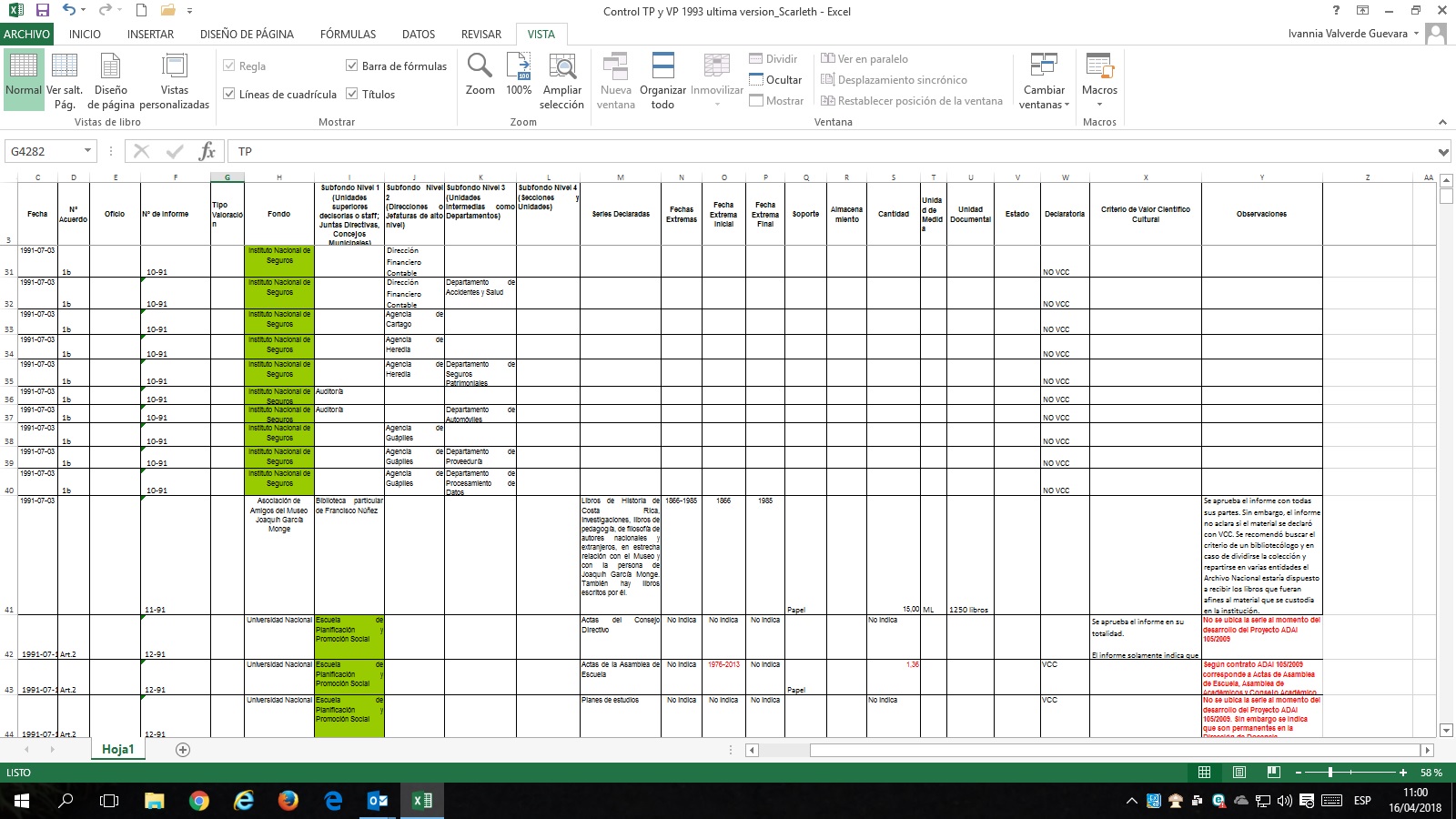This screenshot has width=1456, height=819.
Task: Save the workbook with disk icon
Action: 42,11
